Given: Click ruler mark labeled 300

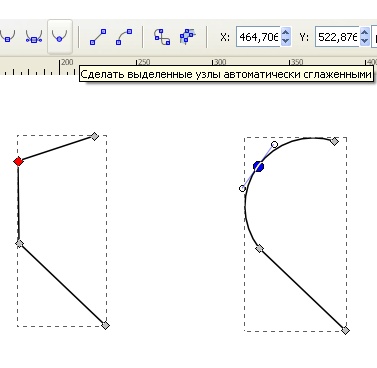Looking at the screenshot, I should pyautogui.click(x=220, y=62).
